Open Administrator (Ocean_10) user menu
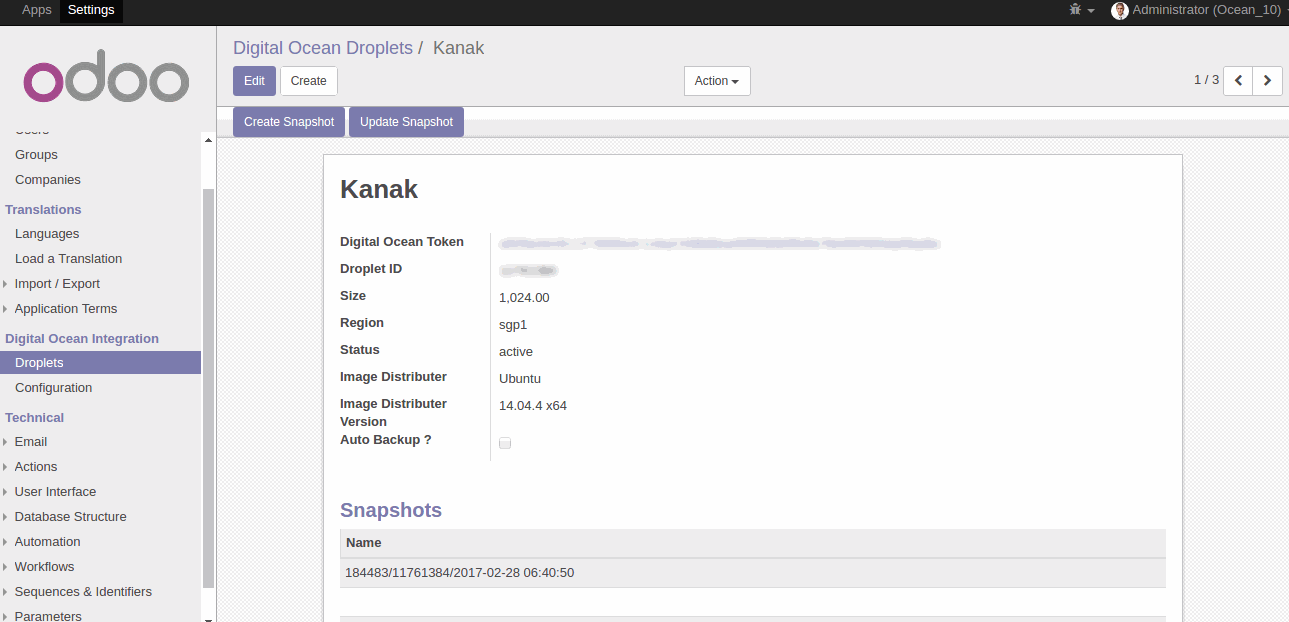The image size is (1289, 622). coord(1199,10)
